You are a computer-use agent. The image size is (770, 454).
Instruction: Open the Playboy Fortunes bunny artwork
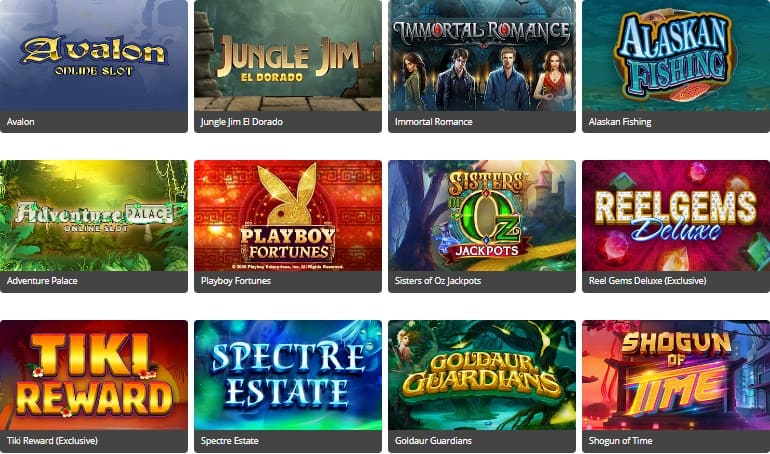(x=288, y=215)
